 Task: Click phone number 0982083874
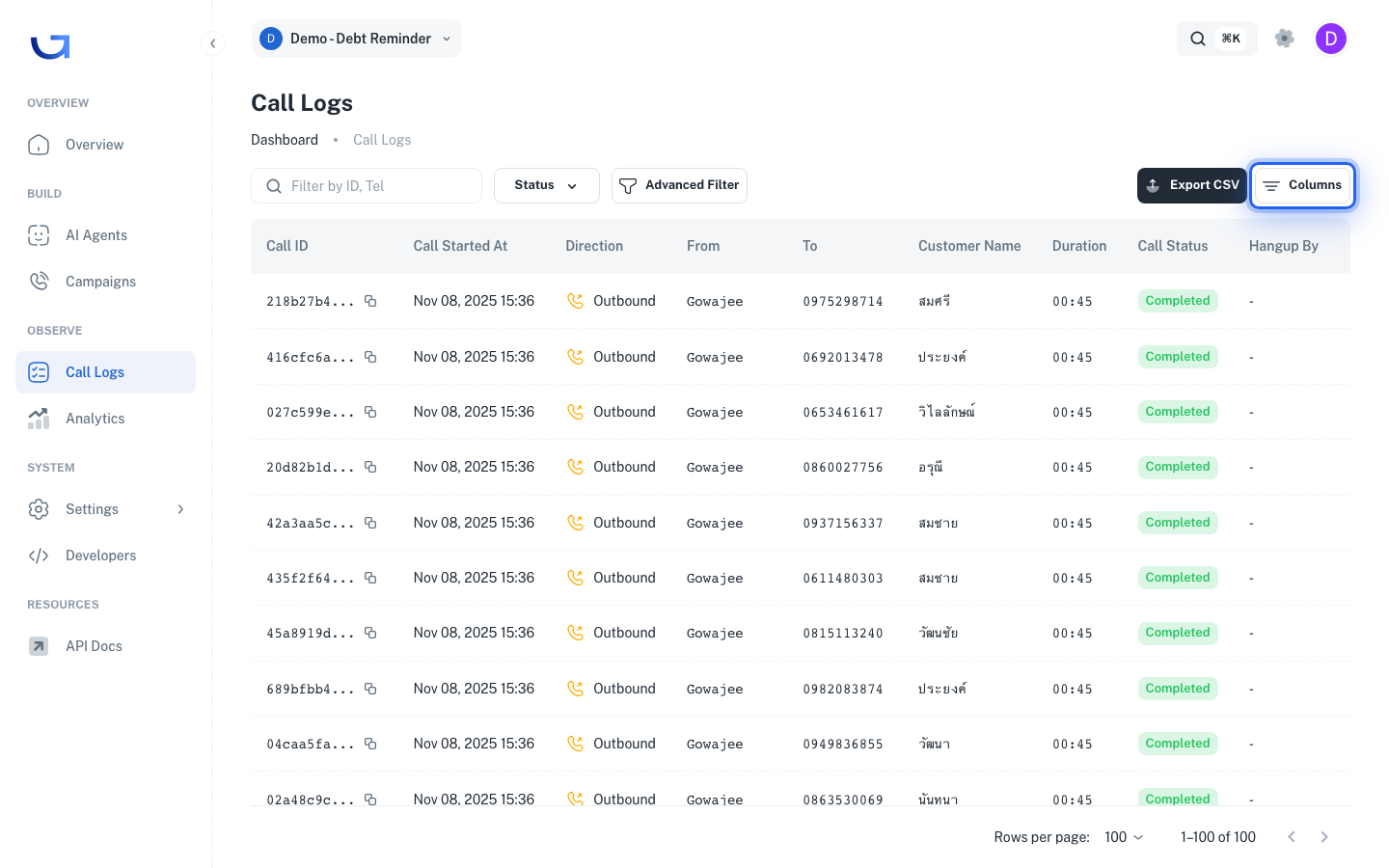843,690
